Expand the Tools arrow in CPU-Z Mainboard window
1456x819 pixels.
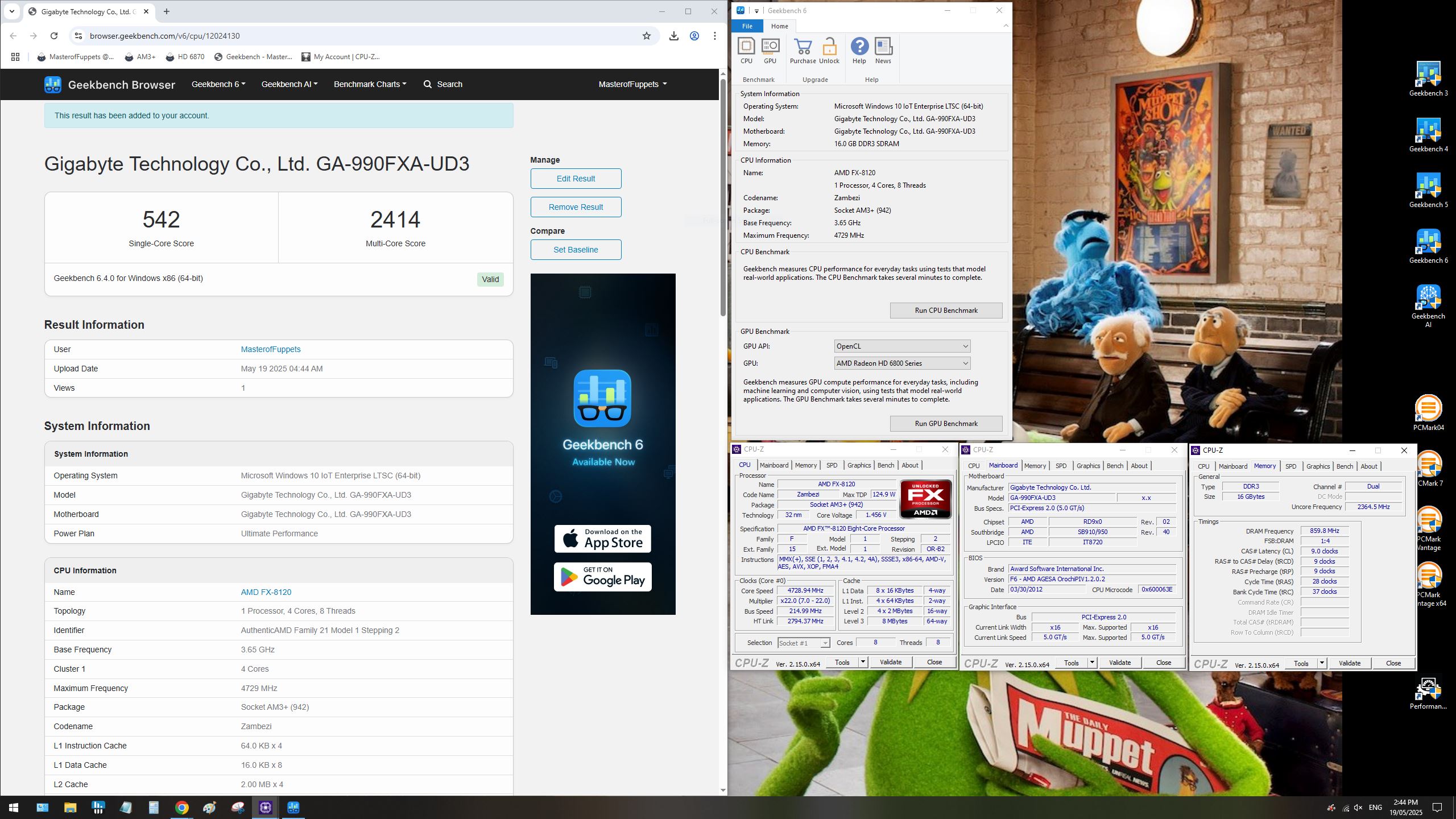[x=1092, y=663]
